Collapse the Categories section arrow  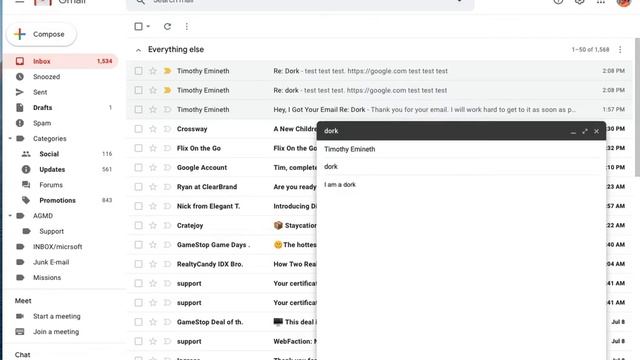pyautogui.click(x=10, y=139)
